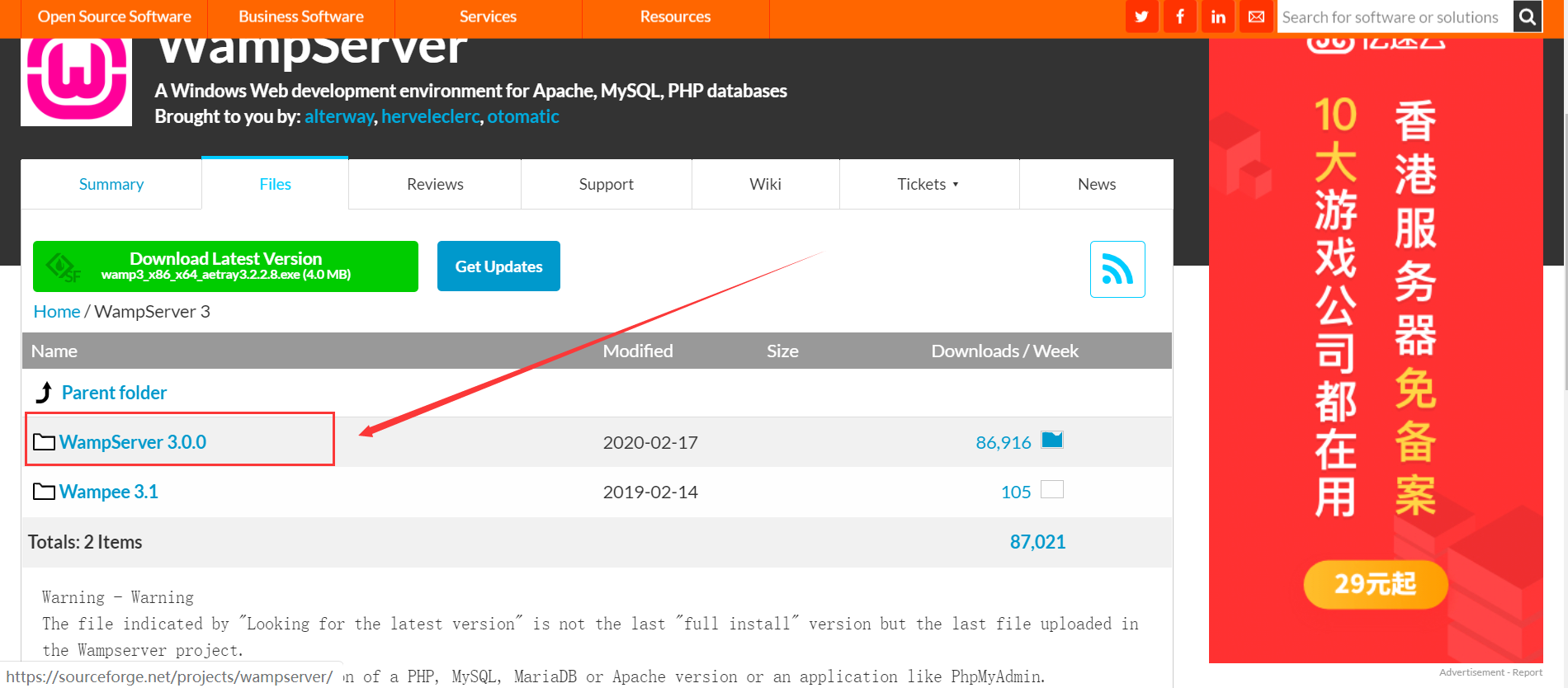Image resolution: width=1568 pixels, height=688 pixels.
Task: Click the folder icon beside Wampee 3.1
Action: point(44,492)
